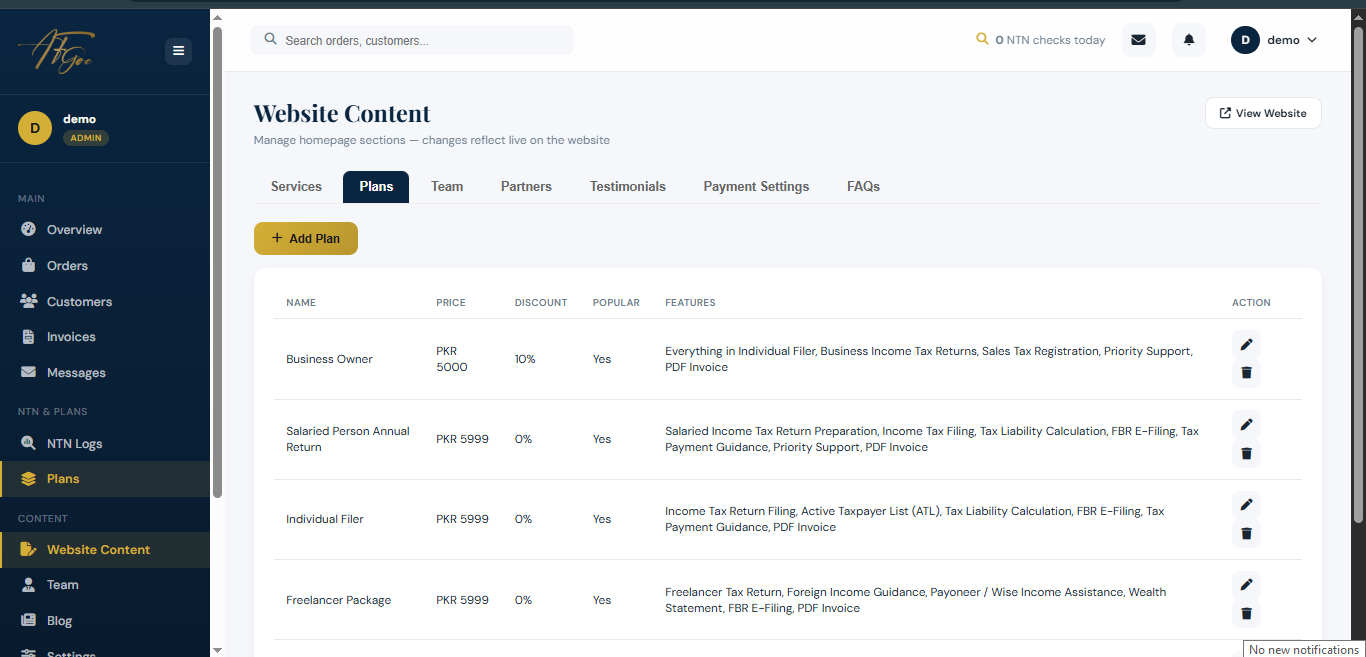Click the DISCOUNT column header
The image size is (1366, 657).
point(541,303)
